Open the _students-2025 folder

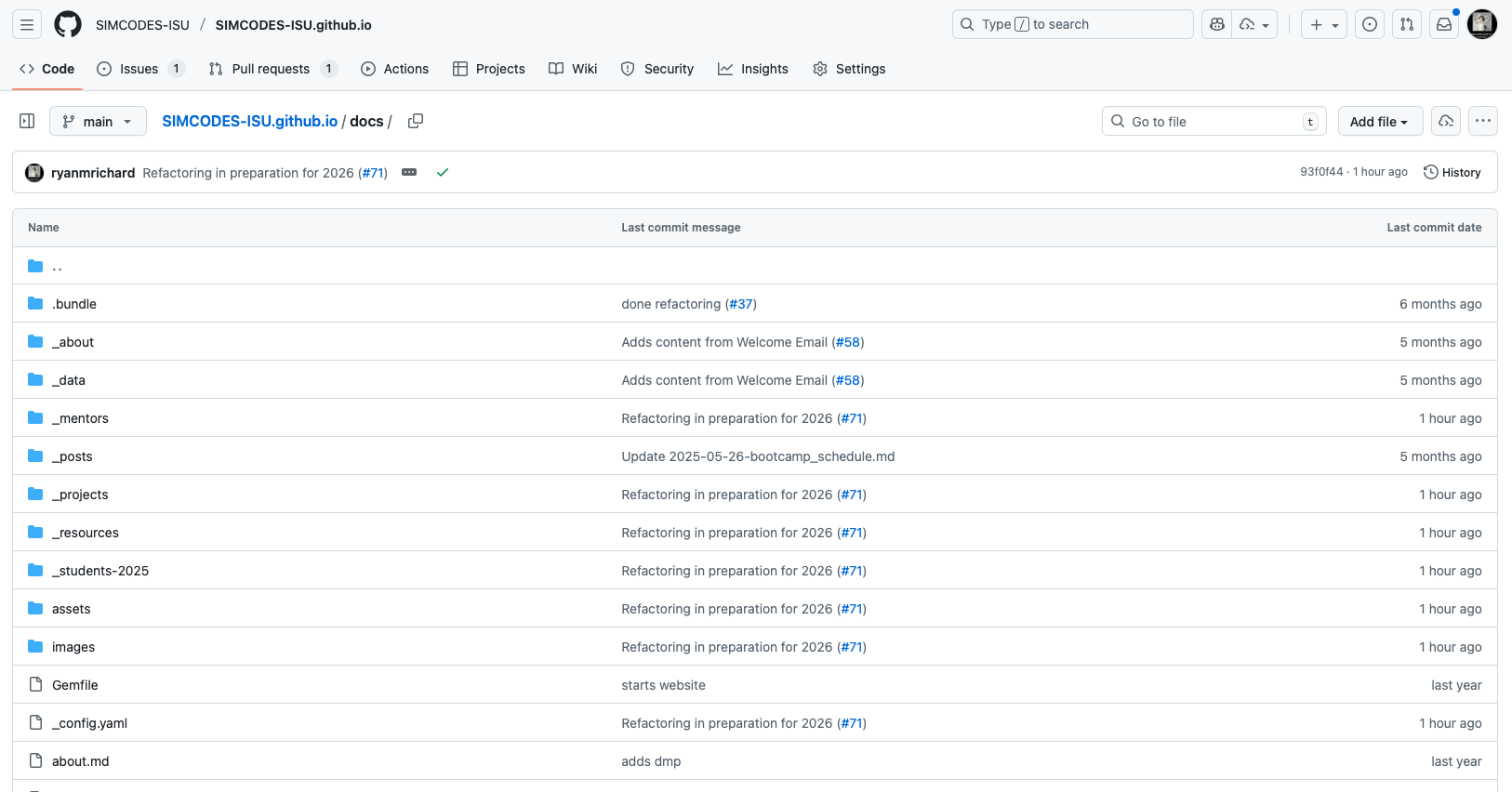(x=100, y=571)
